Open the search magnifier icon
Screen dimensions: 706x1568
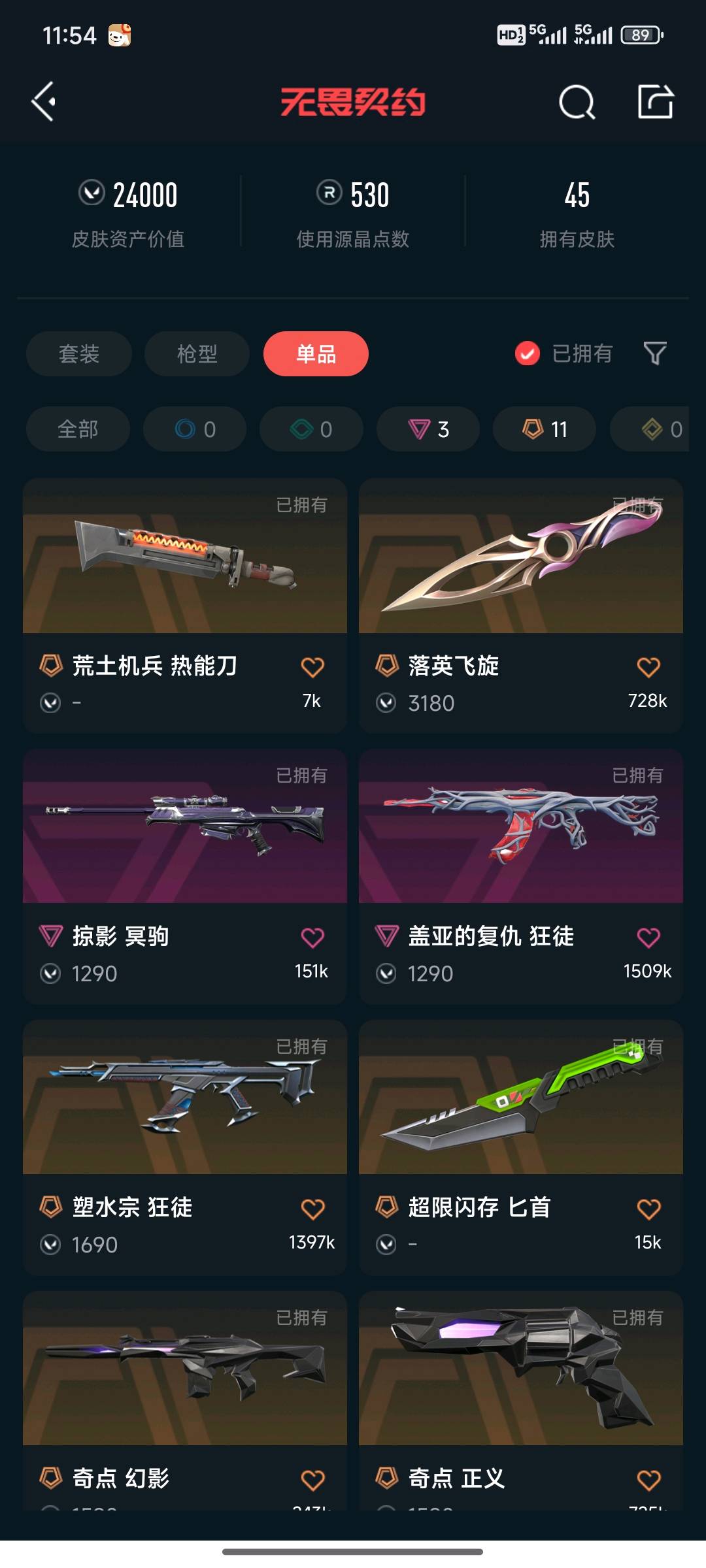point(577,102)
